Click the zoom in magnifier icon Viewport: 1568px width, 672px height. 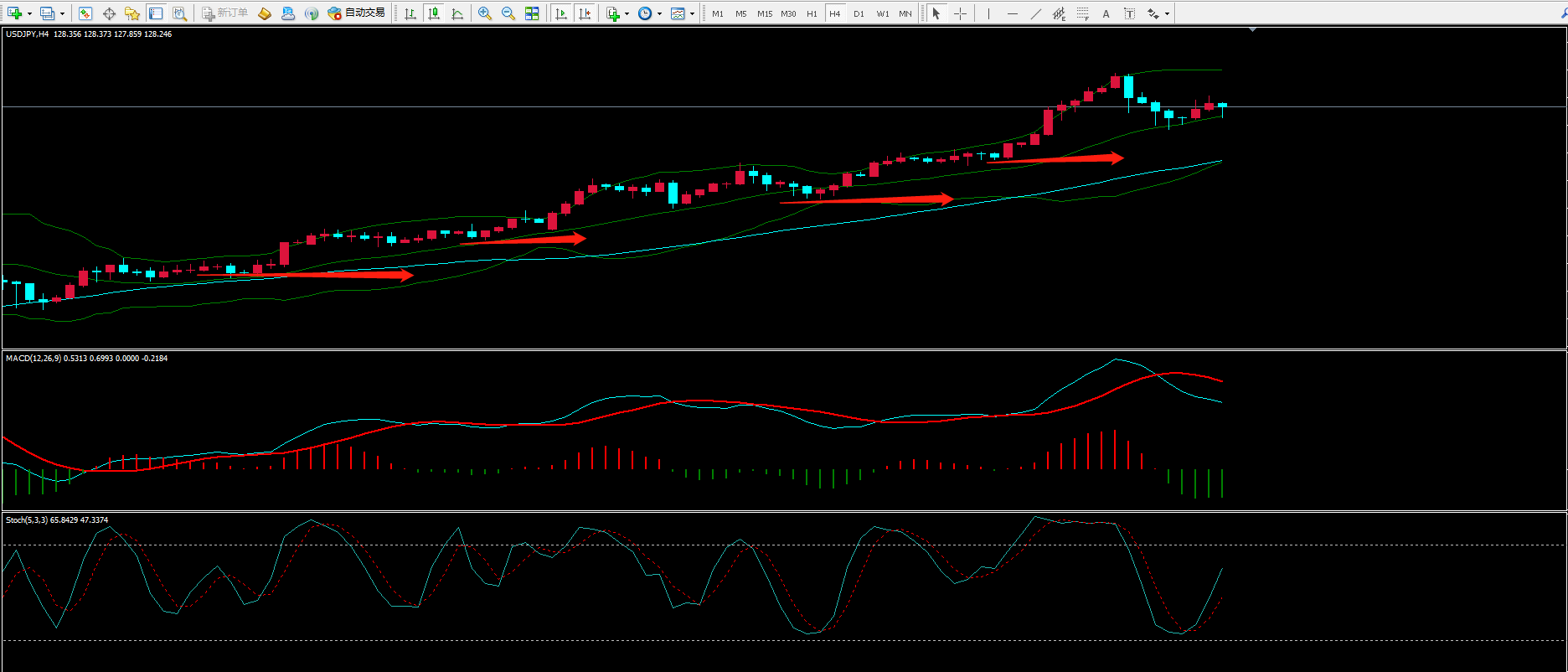tap(484, 13)
